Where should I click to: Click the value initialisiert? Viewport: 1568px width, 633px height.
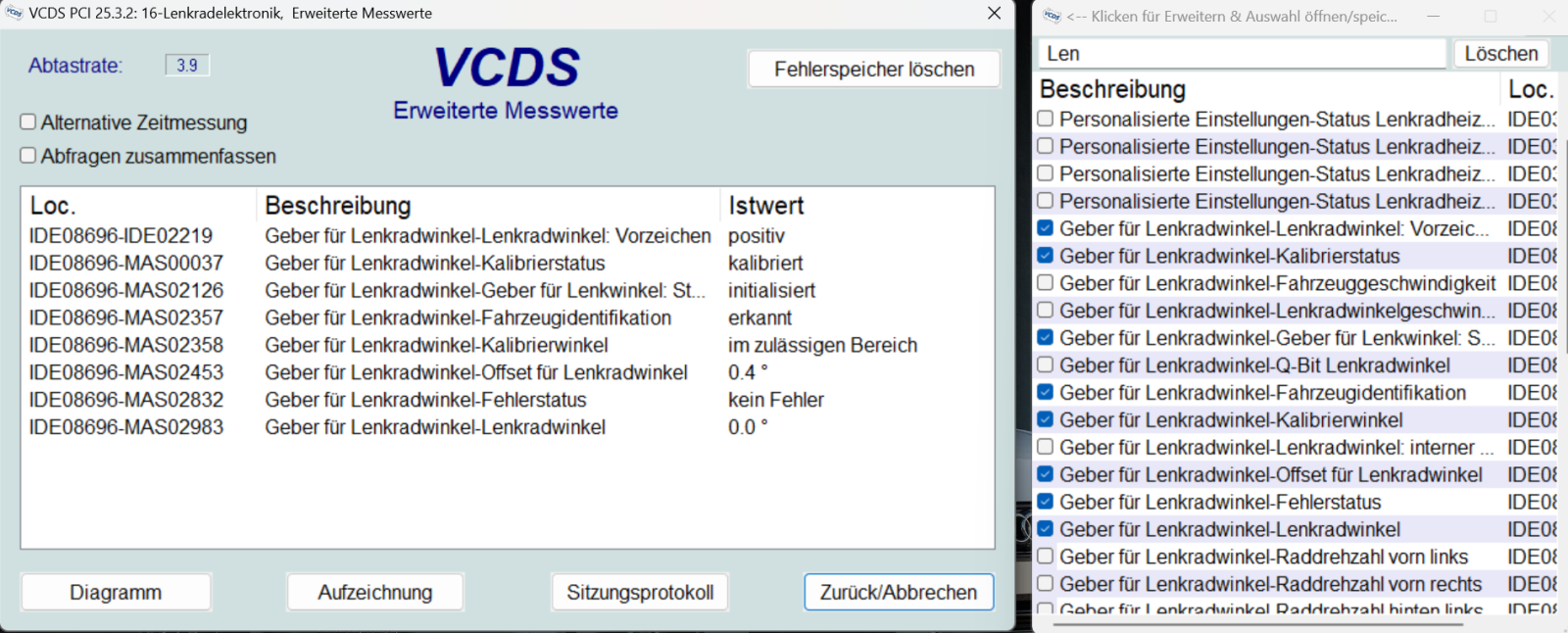(771, 290)
